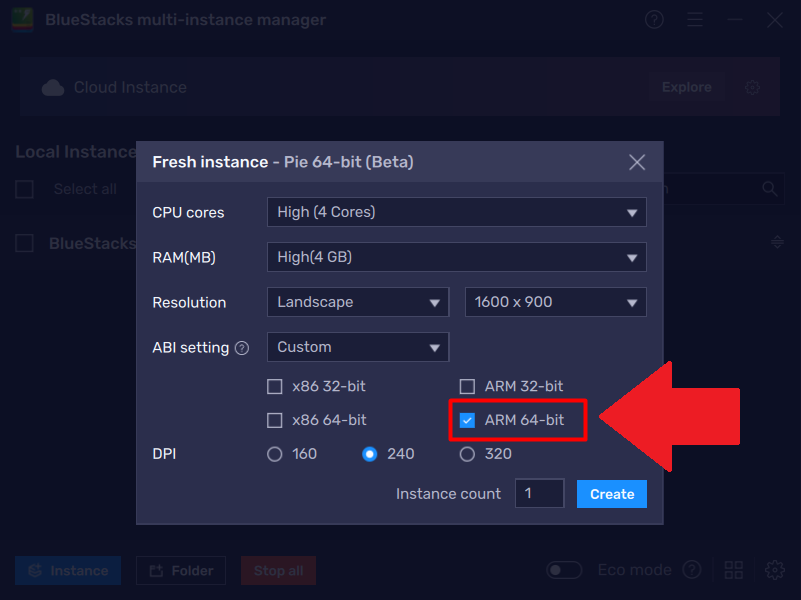Screen dimensions: 801x600
Task: Click the Create button
Action: click(x=612, y=494)
